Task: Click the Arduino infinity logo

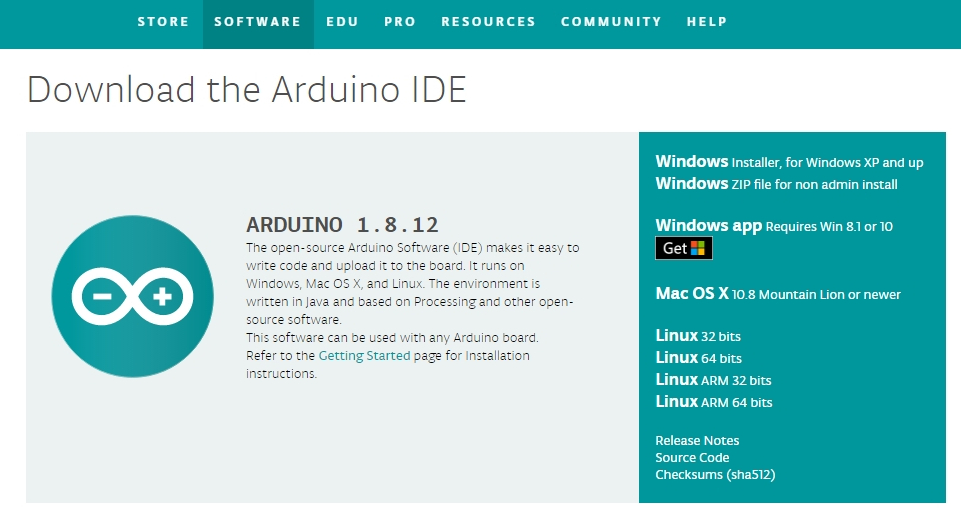Action: click(x=132, y=297)
